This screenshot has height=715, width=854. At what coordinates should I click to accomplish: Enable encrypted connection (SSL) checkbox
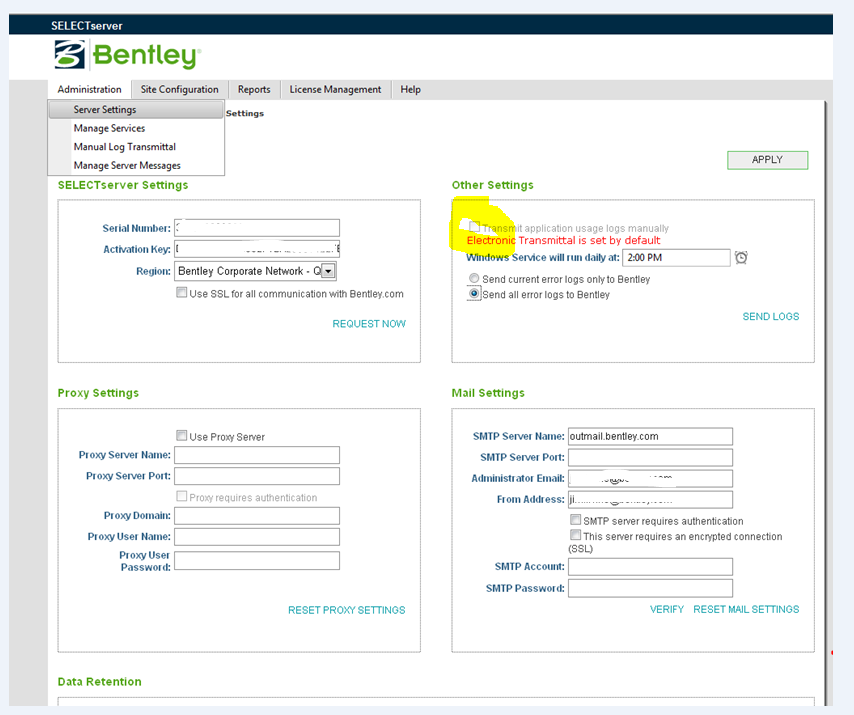coord(575,535)
